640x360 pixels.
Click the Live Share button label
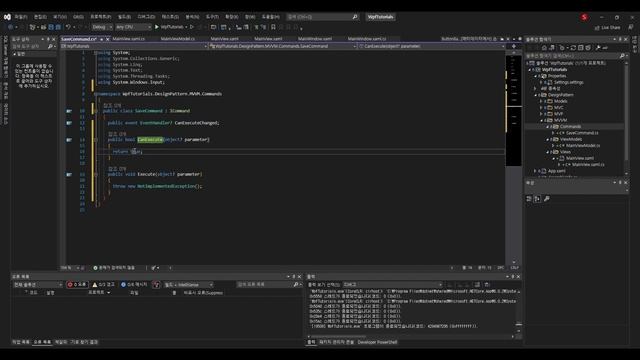[x=611, y=27]
